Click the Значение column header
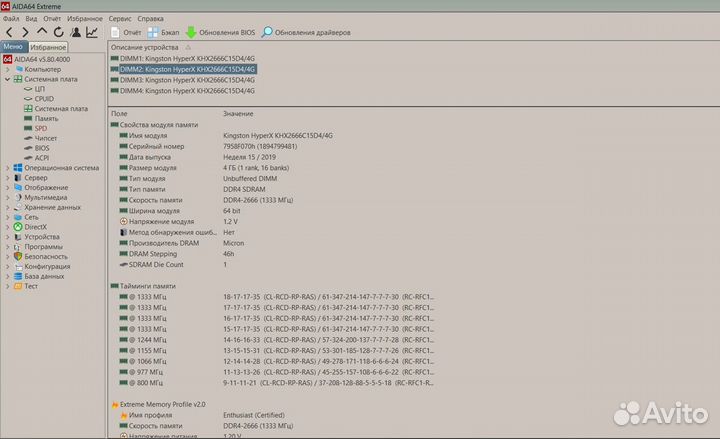This screenshot has width=720, height=439. (238, 113)
